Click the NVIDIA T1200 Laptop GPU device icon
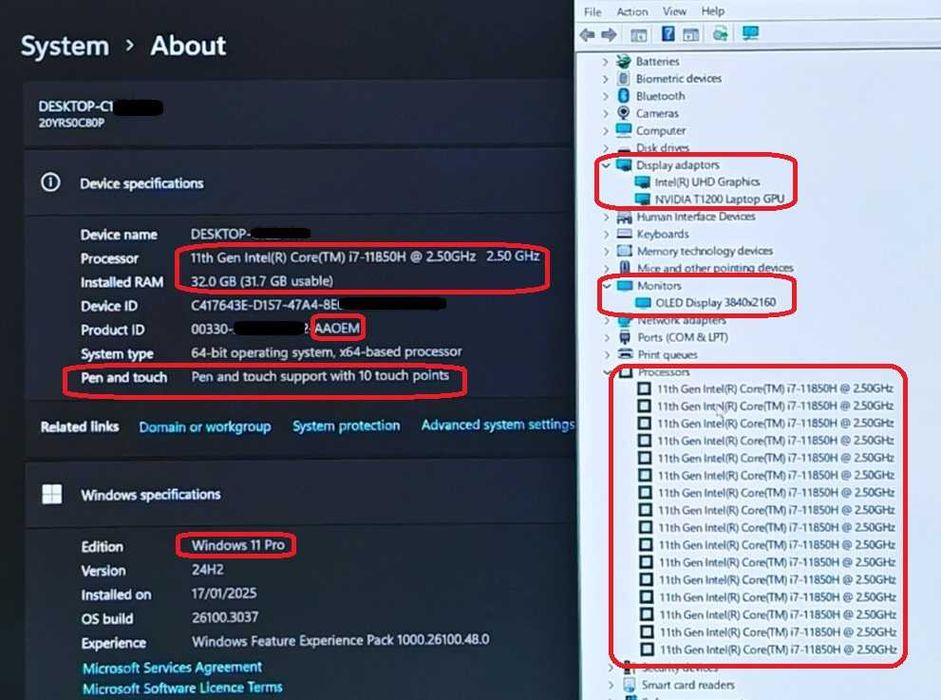 click(x=643, y=199)
